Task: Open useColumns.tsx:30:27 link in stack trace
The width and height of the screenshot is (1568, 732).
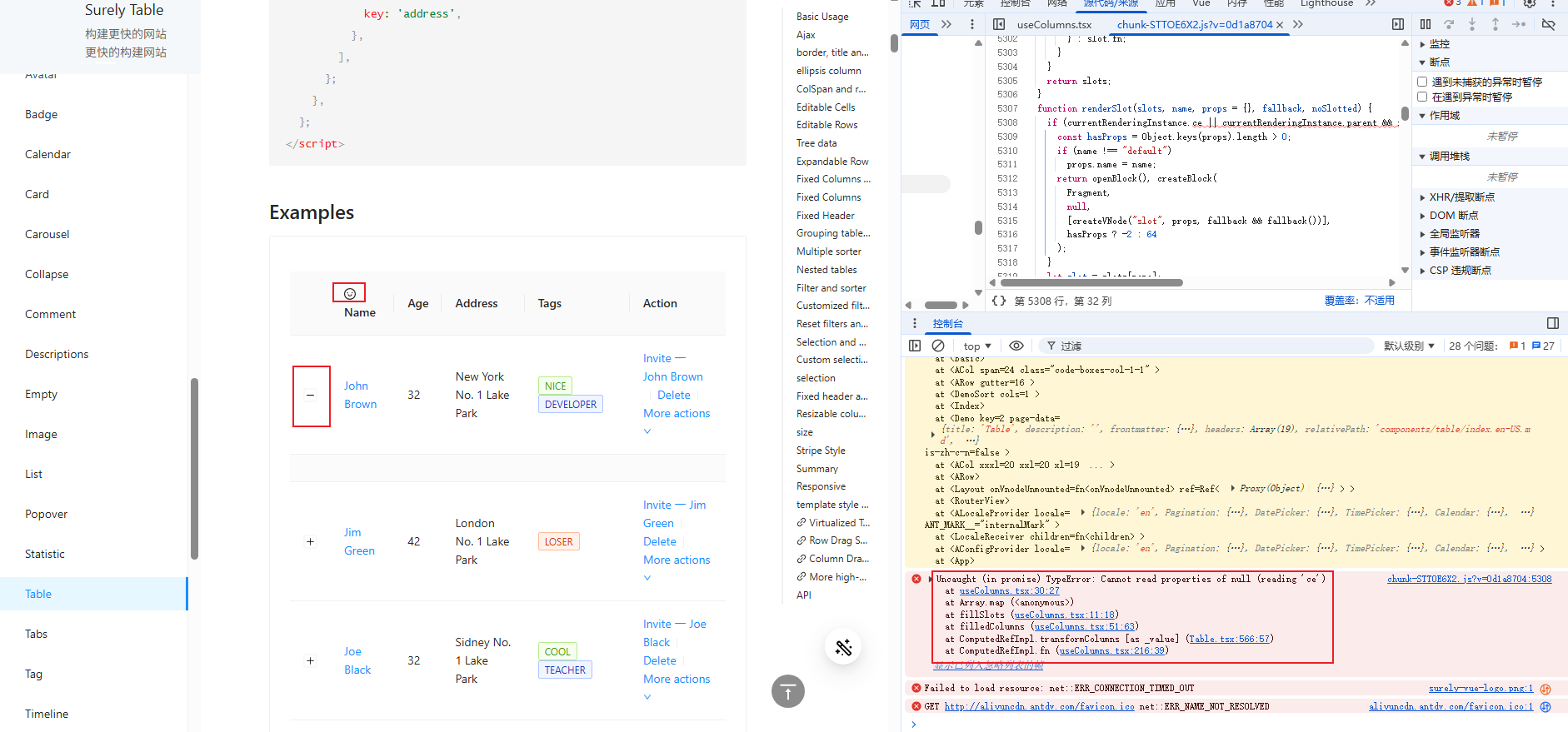Action: pos(1009,590)
